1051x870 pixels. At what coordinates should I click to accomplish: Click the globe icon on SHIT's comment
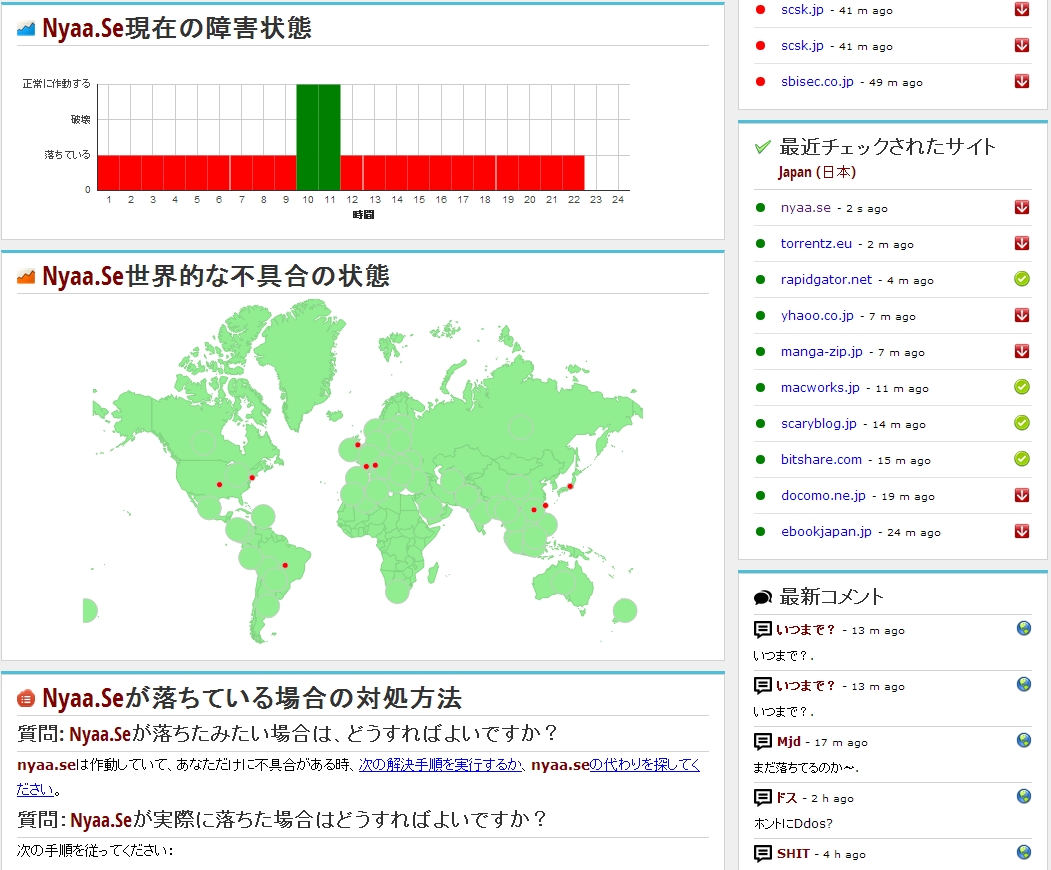coord(1024,852)
